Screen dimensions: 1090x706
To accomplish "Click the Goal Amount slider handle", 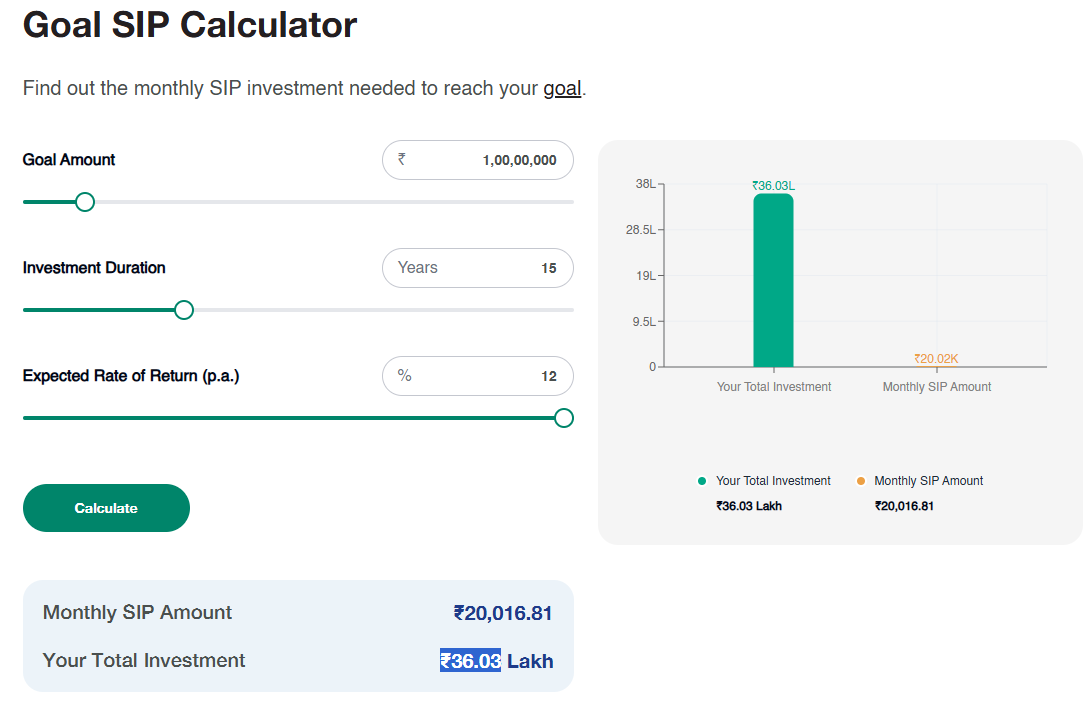I will coord(85,202).
